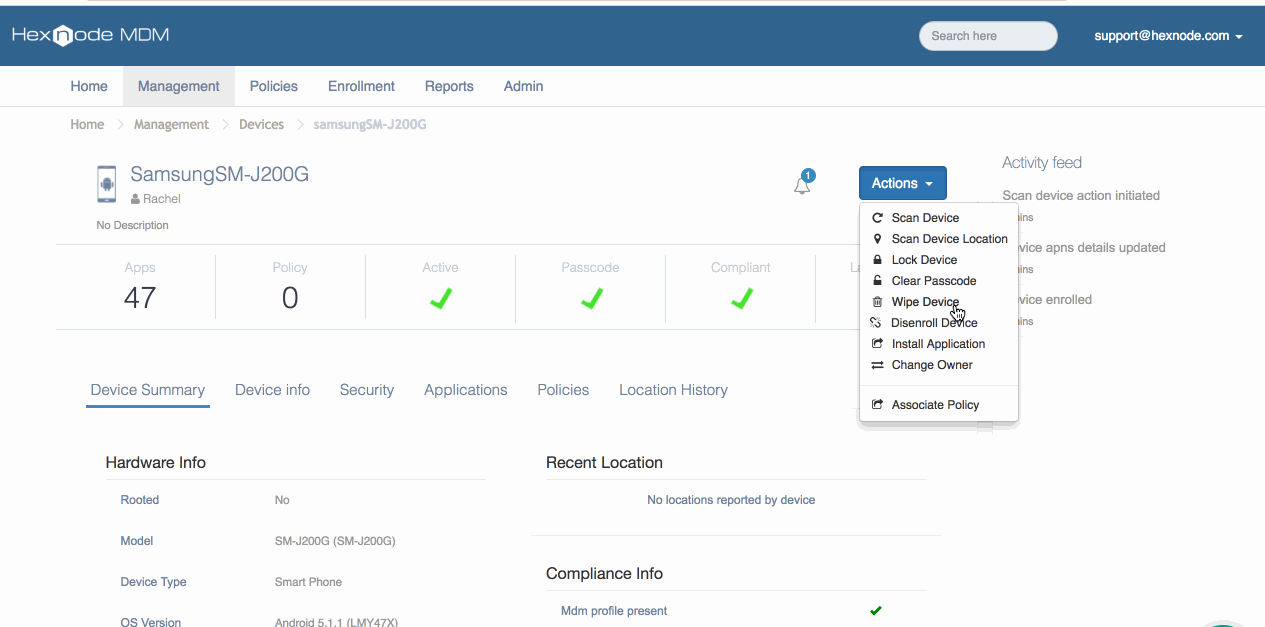
Task: Open the device's Policies tab
Action: click(563, 390)
